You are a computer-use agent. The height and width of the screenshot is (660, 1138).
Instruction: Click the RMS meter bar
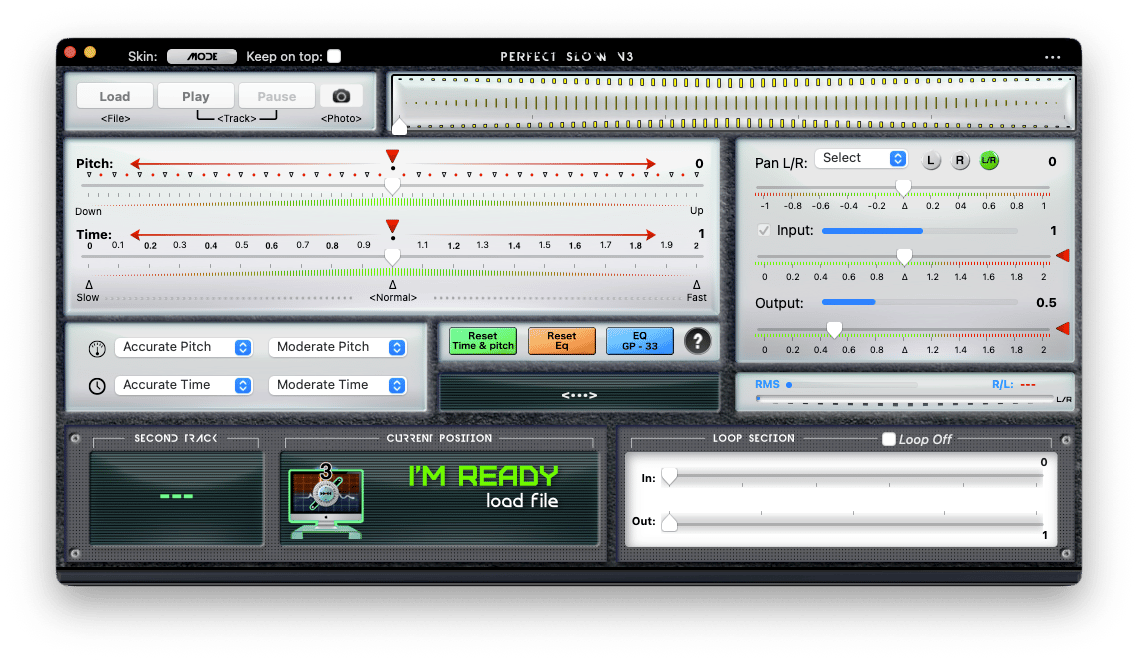tap(853, 385)
